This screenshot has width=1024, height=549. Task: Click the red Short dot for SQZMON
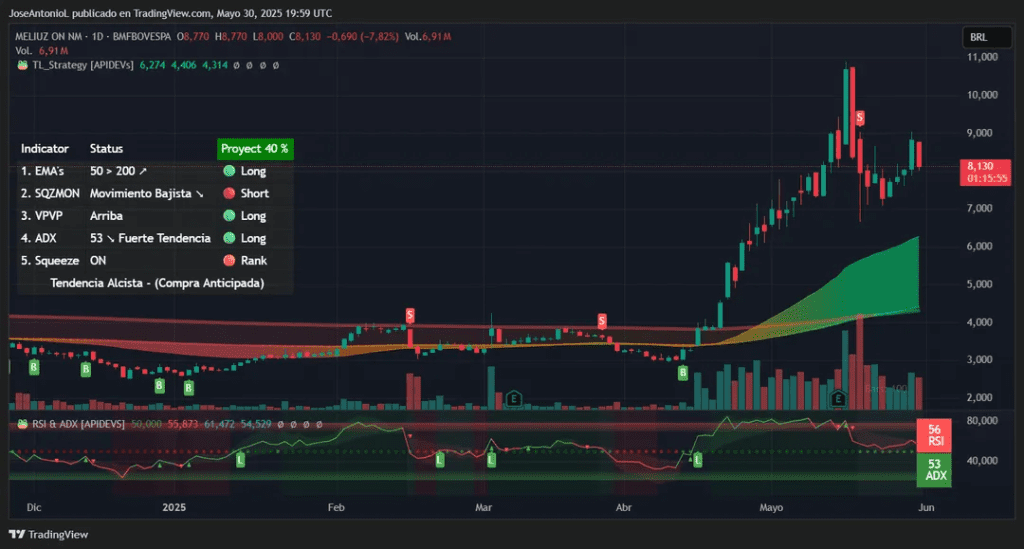228,193
